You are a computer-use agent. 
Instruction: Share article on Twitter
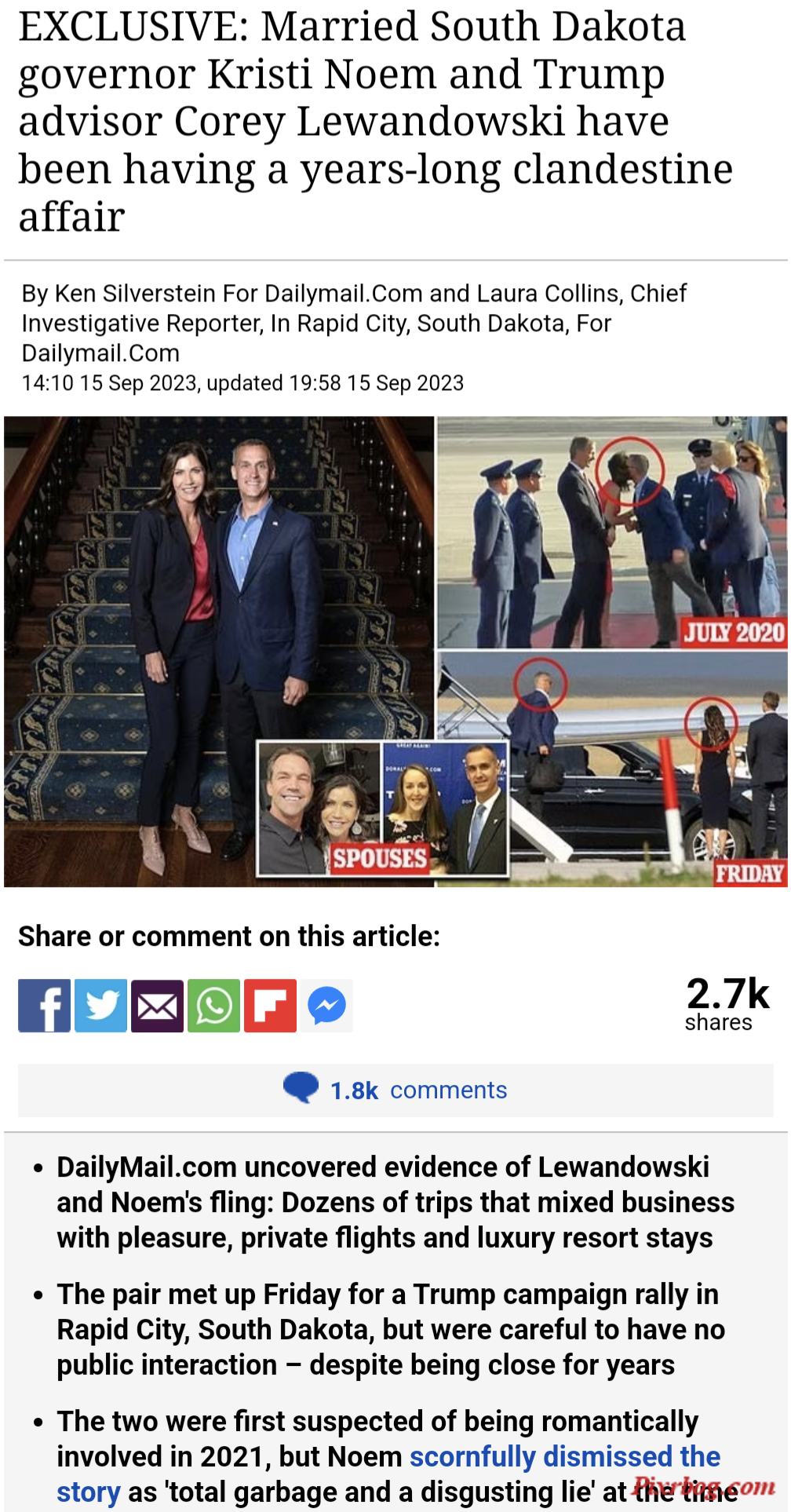101,1006
